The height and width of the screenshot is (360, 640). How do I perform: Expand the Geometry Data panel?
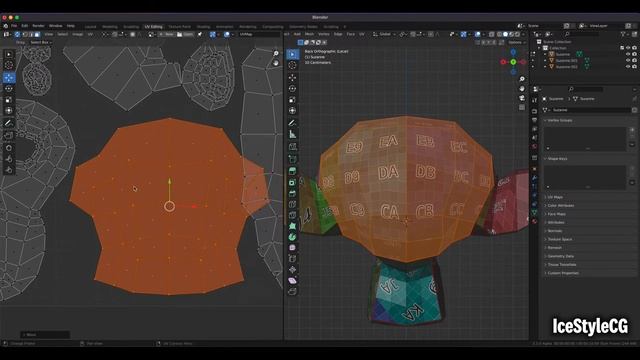click(x=560, y=256)
